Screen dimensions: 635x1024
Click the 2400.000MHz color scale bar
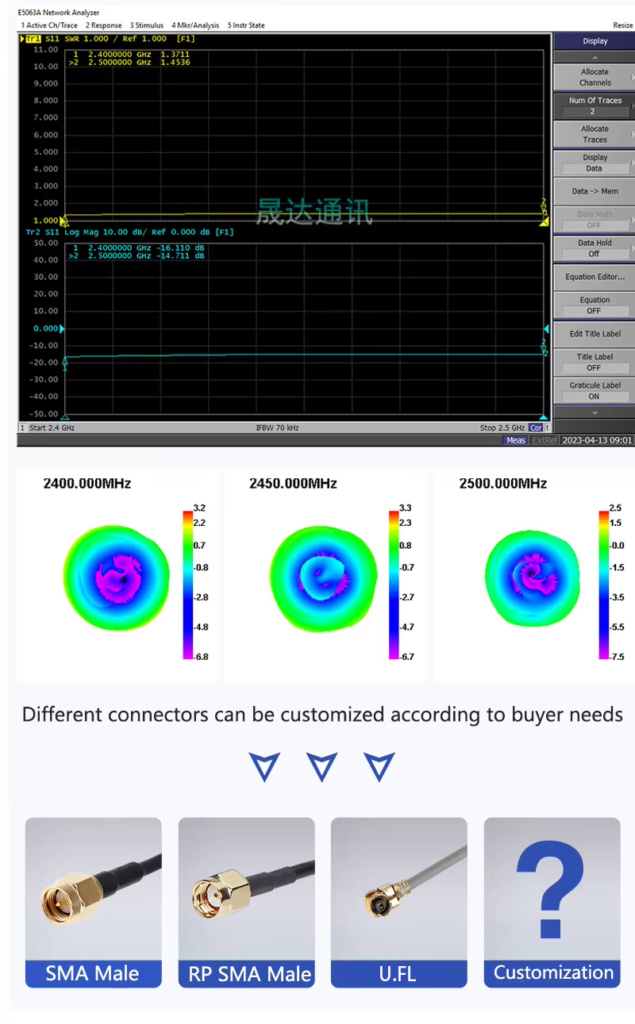tap(187, 583)
